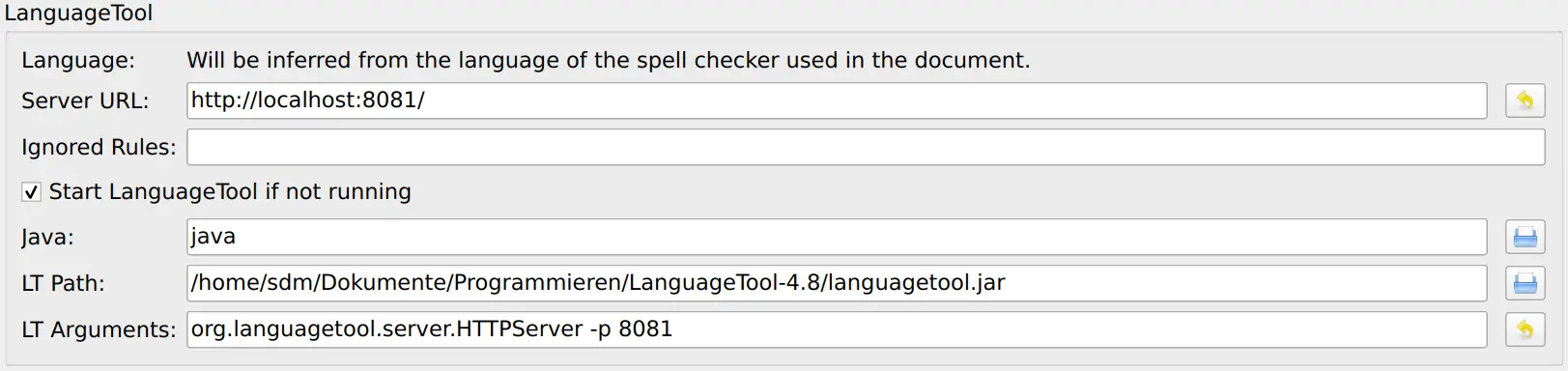Reset LT Arguments to default value
Image resolution: width=1568 pixels, height=371 pixels.
click(1525, 329)
